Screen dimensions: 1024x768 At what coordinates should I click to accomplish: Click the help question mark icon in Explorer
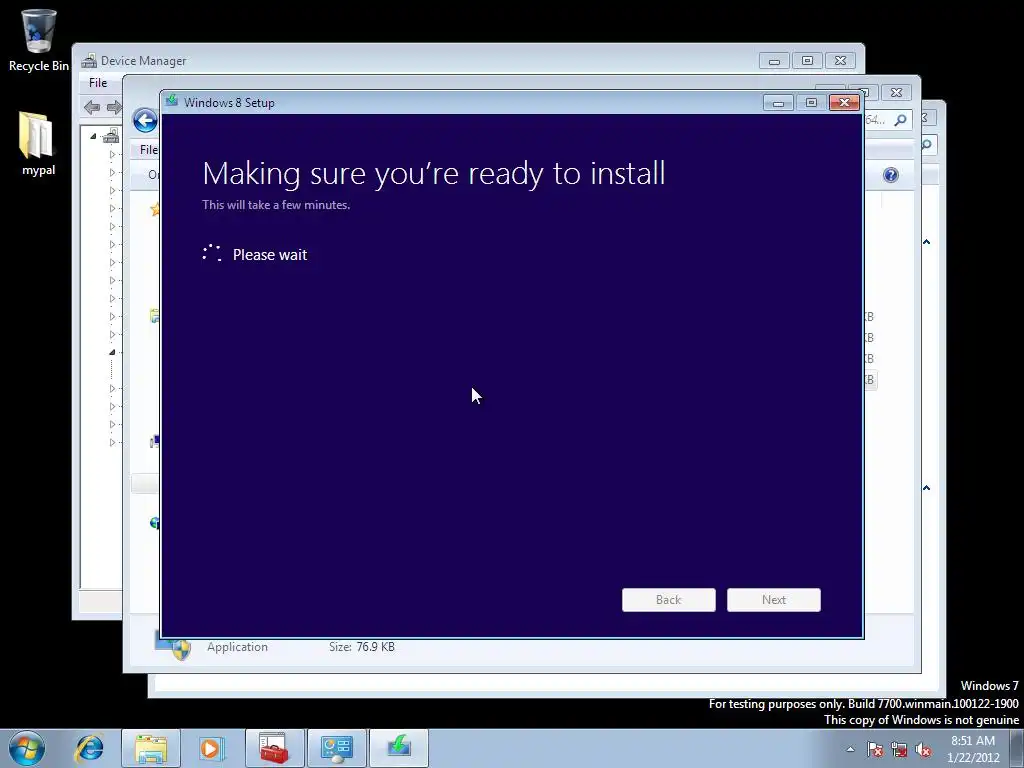click(891, 175)
